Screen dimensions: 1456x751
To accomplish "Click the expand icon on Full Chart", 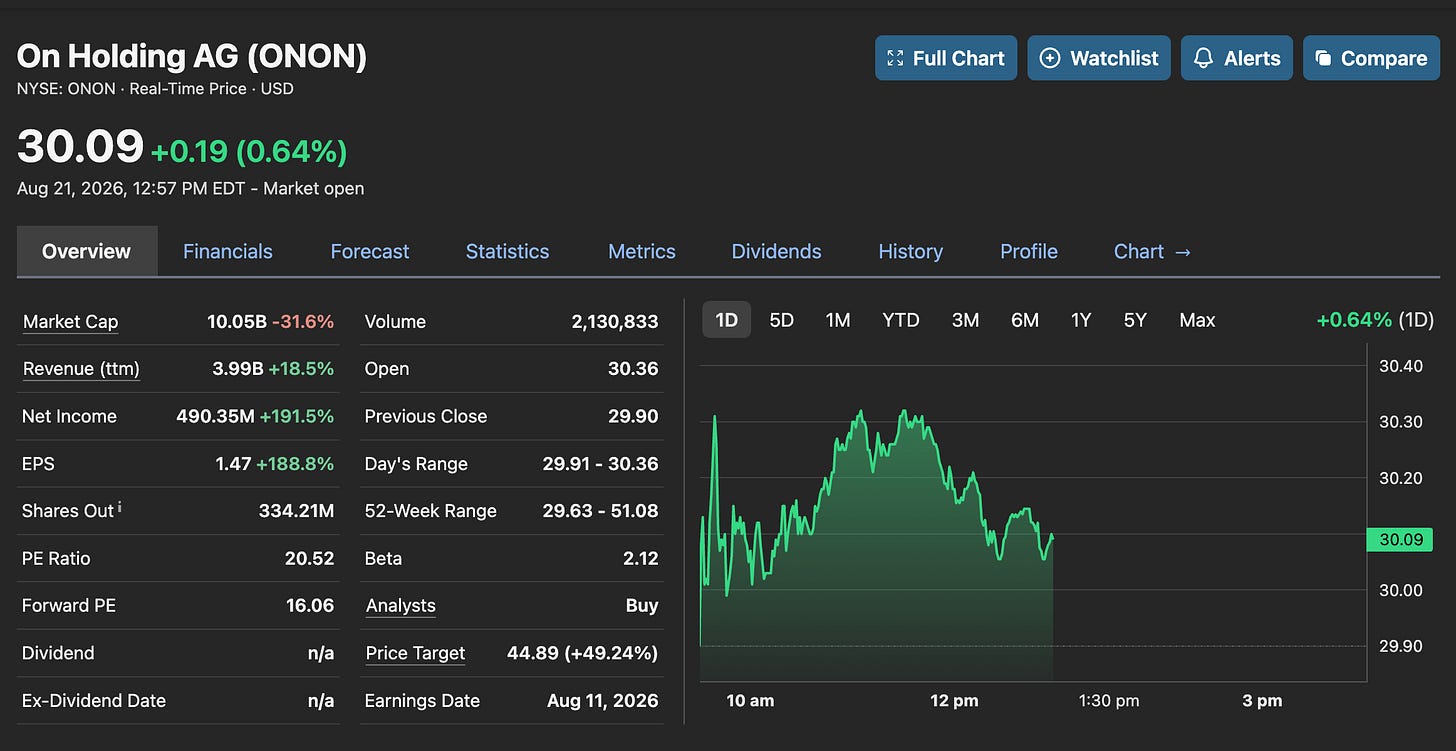I will coord(895,58).
